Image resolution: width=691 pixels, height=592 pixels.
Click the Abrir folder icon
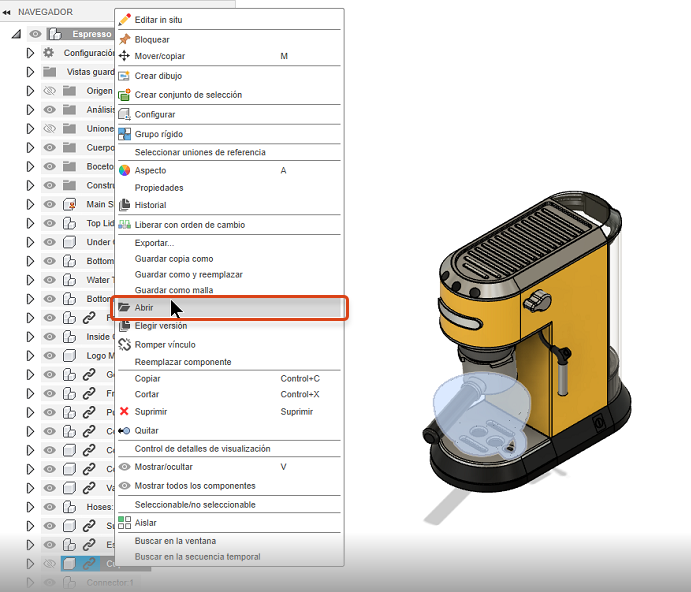124,307
